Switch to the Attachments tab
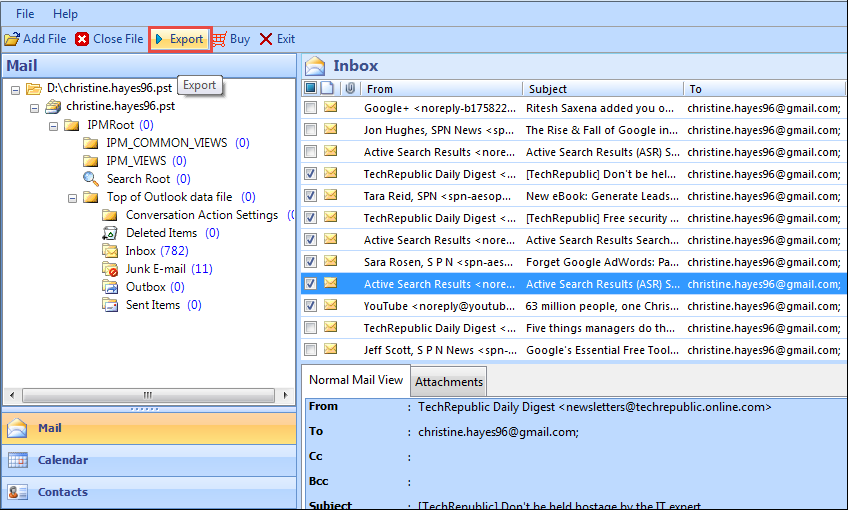 (449, 382)
